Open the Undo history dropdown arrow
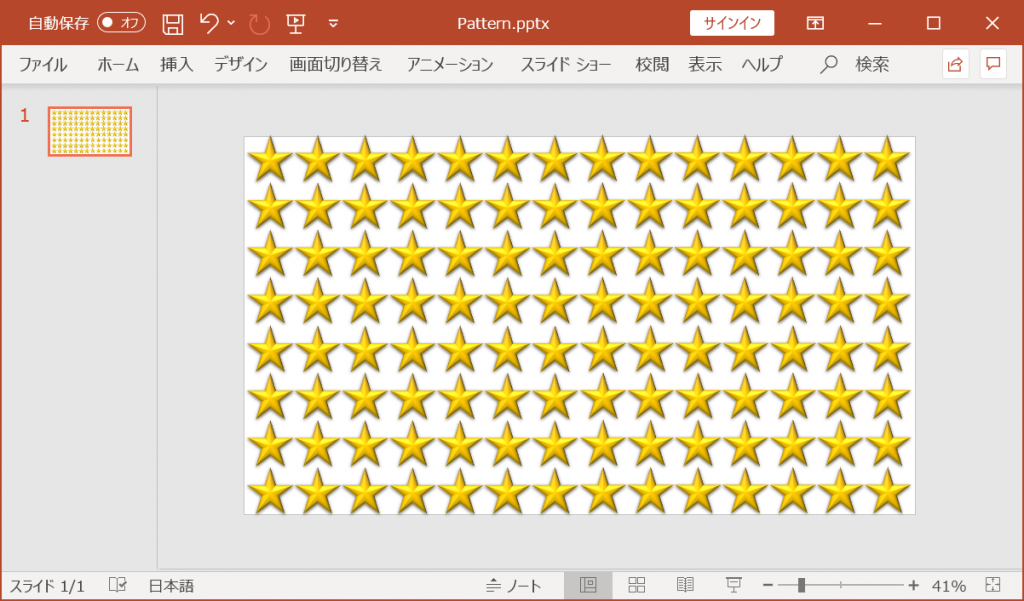 [x=231, y=23]
